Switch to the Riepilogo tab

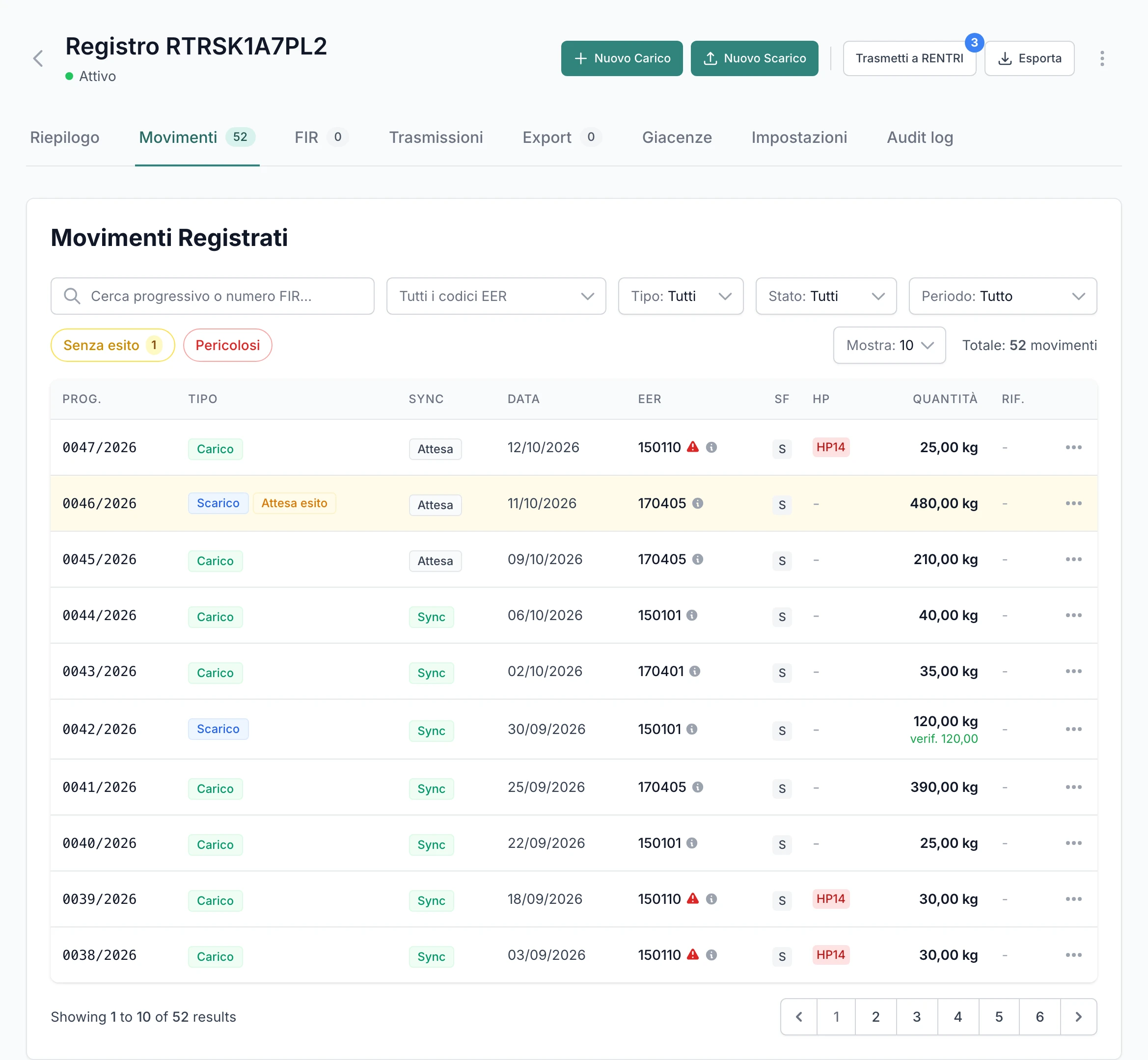point(65,137)
